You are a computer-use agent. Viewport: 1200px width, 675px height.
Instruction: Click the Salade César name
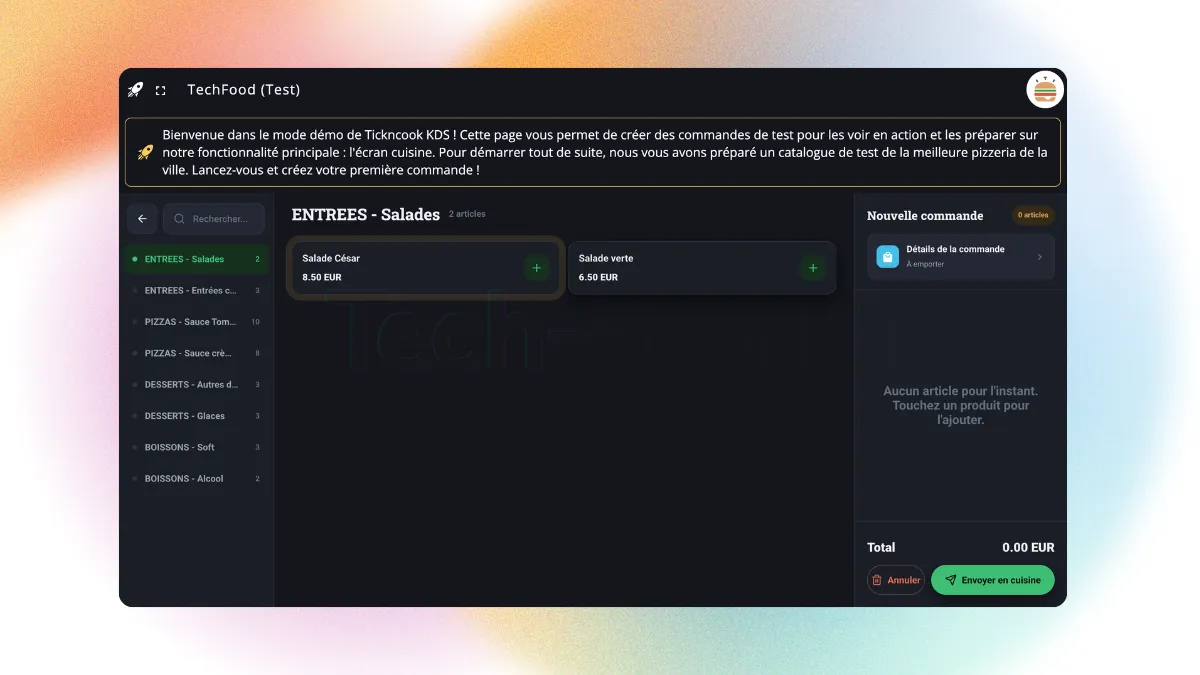pyautogui.click(x=331, y=258)
